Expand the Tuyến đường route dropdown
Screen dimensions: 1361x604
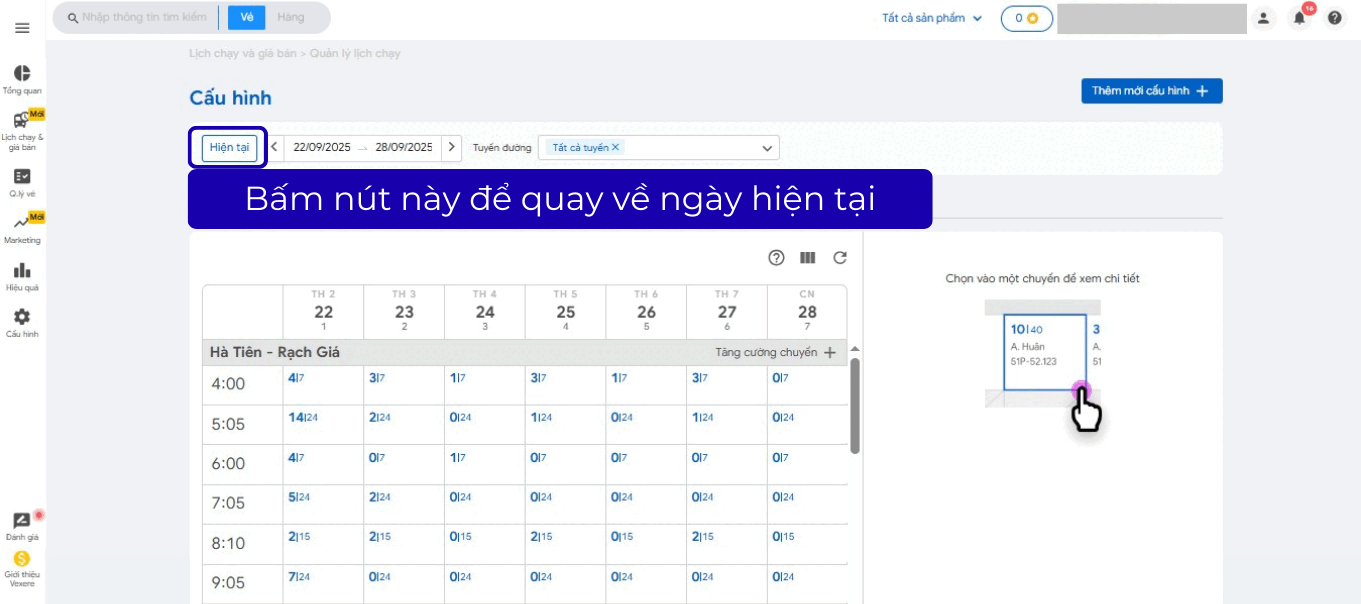pos(767,148)
